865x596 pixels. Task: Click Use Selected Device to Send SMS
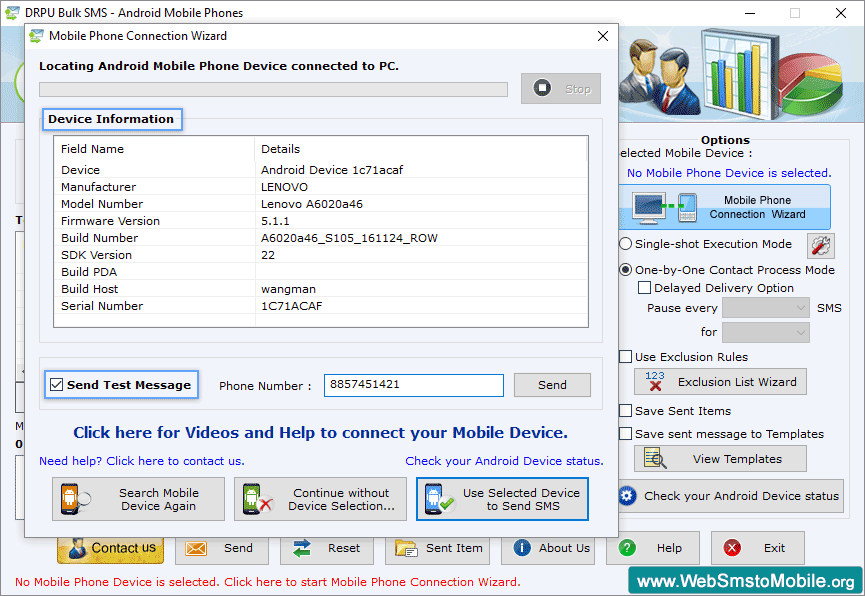(x=502, y=499)
